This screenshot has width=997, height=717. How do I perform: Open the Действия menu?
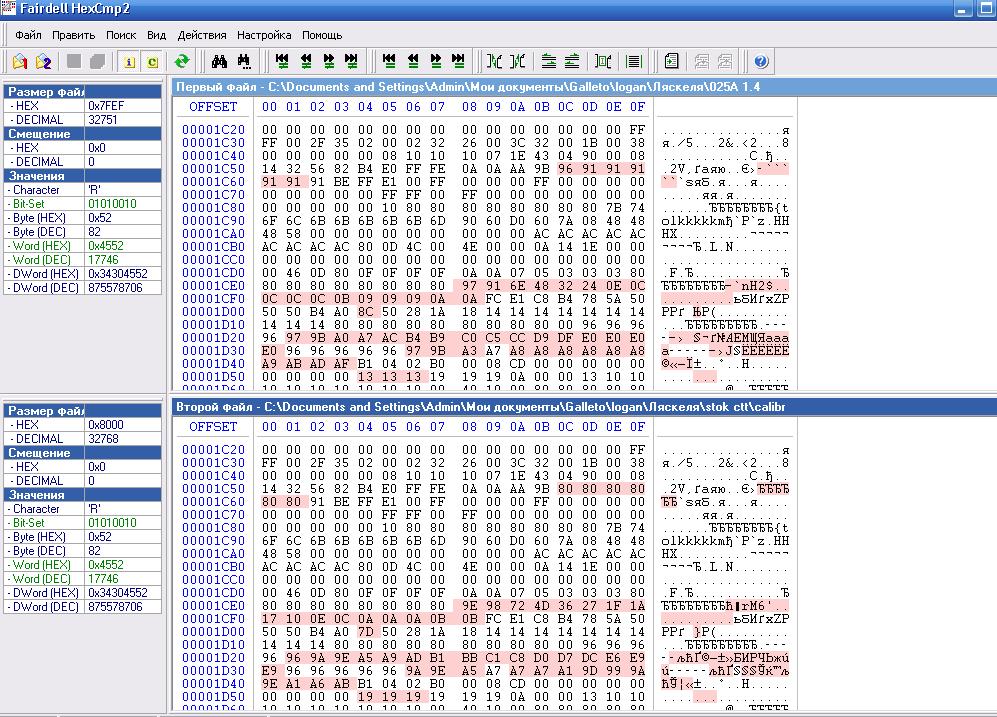[202, 35]
